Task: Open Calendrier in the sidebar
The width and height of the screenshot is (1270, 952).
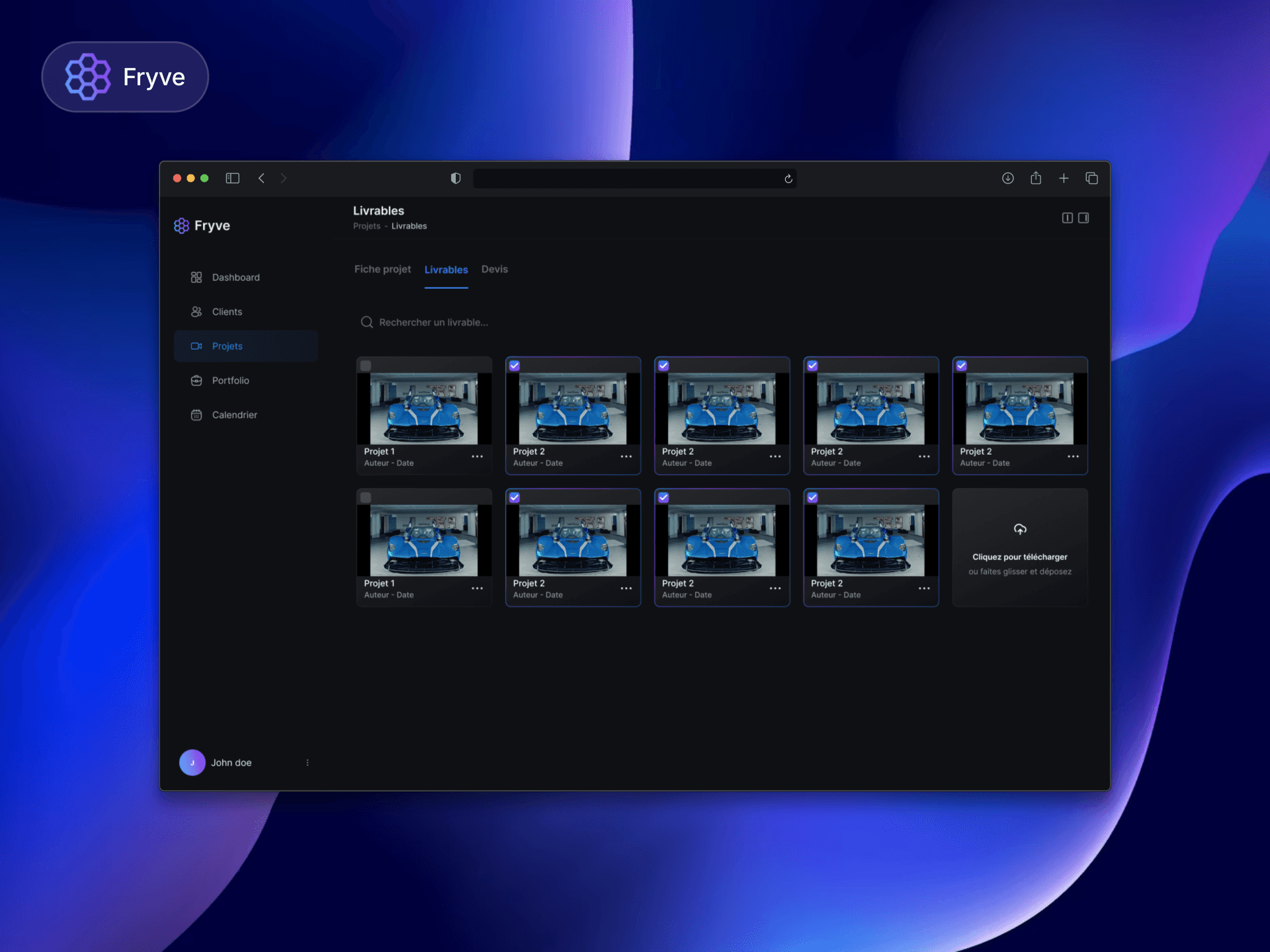Action: click(234, 415)
